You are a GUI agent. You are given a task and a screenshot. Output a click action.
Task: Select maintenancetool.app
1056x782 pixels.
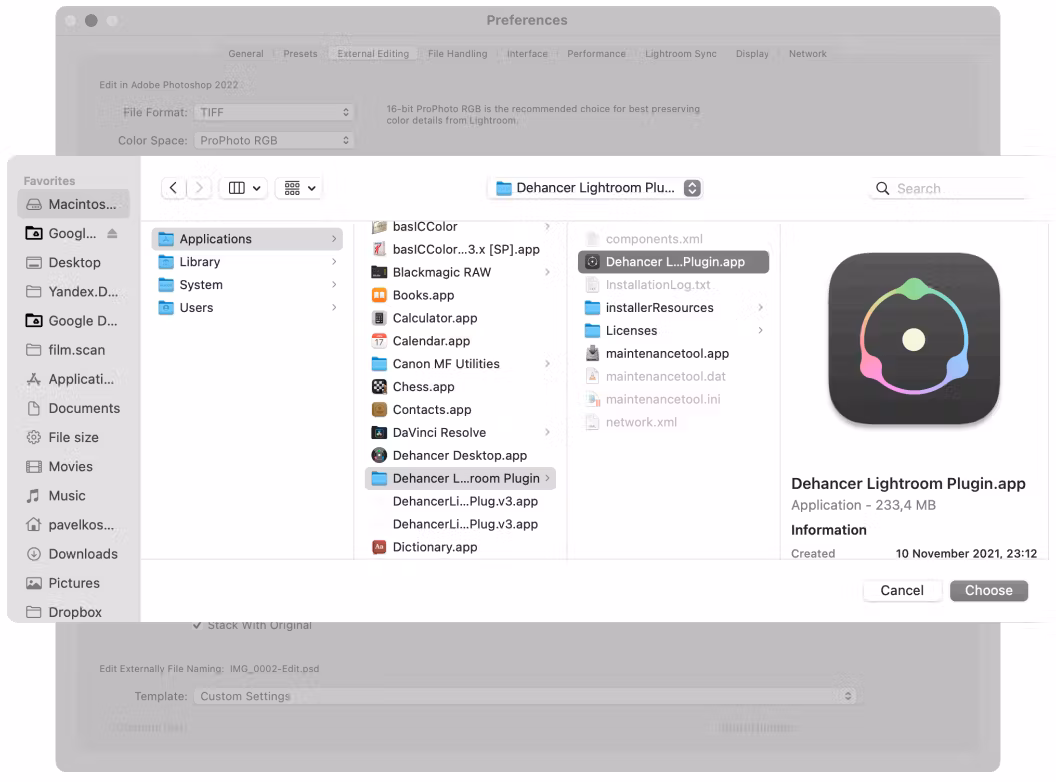(x=673, y=353)
